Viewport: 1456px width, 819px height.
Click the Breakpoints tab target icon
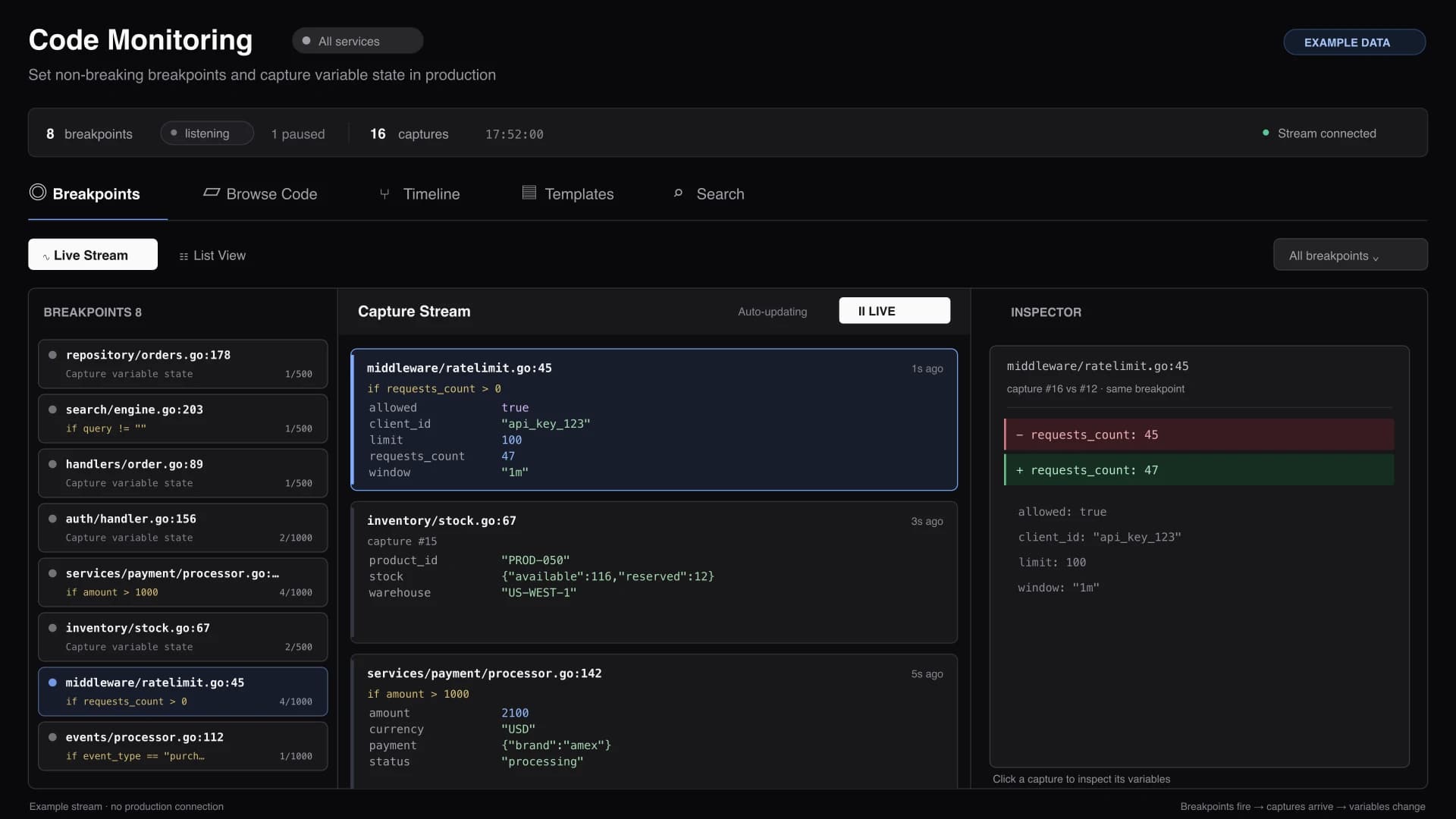click(38, 193)
